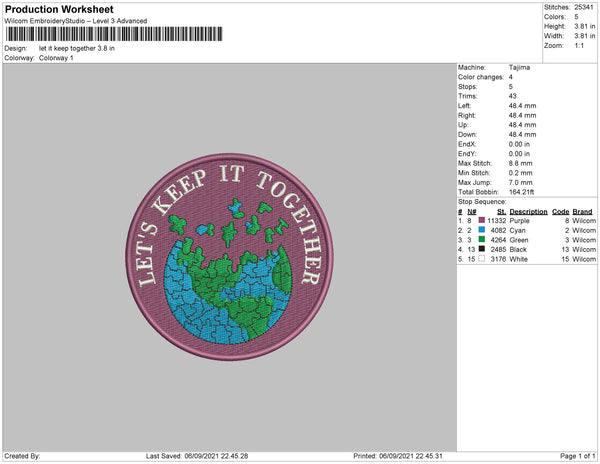The height and width of the screenshot is (464, 600).
Task: Click the barcode under the worksheet title
Action: [114, 34]
